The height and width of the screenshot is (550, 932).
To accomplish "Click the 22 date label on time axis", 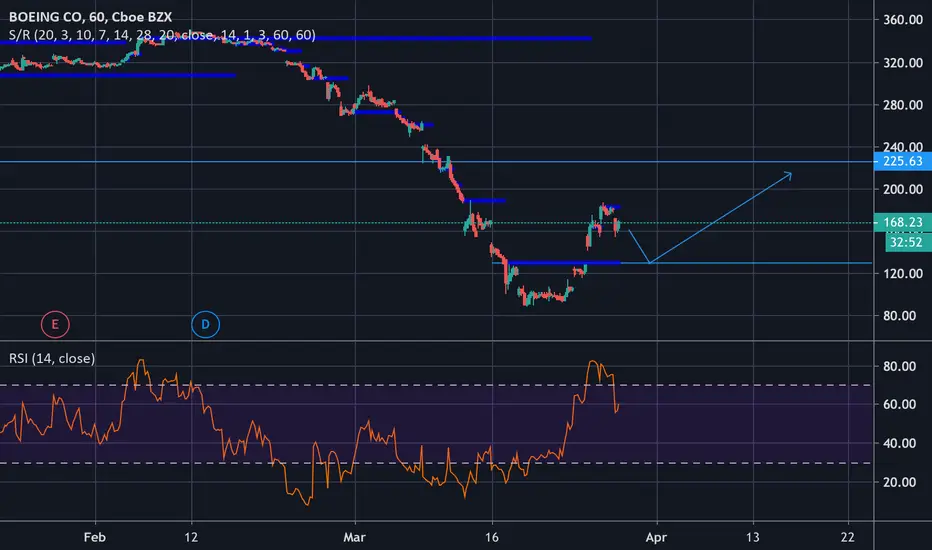I will 848,538.
